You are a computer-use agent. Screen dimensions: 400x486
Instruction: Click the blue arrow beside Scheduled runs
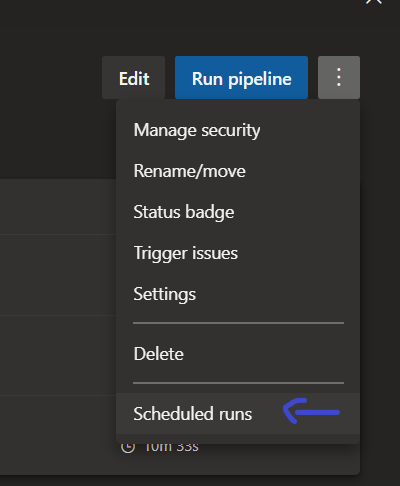click(311, 411)
